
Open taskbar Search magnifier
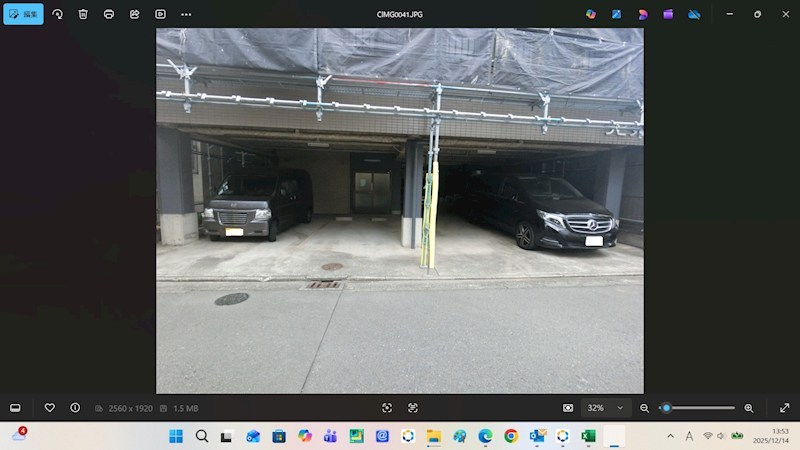[202, 436]
